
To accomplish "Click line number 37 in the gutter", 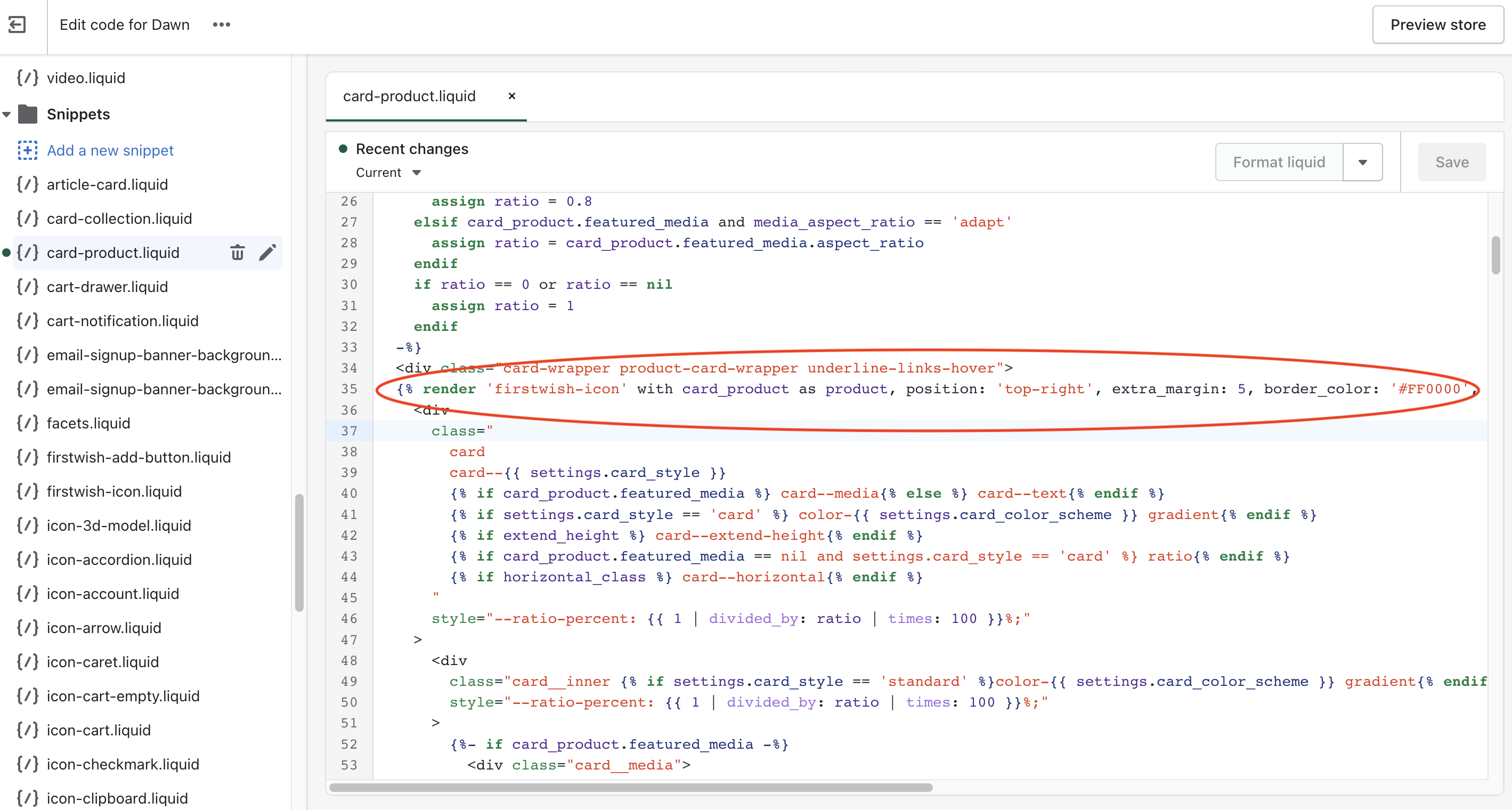I will [x=349, y=431].
